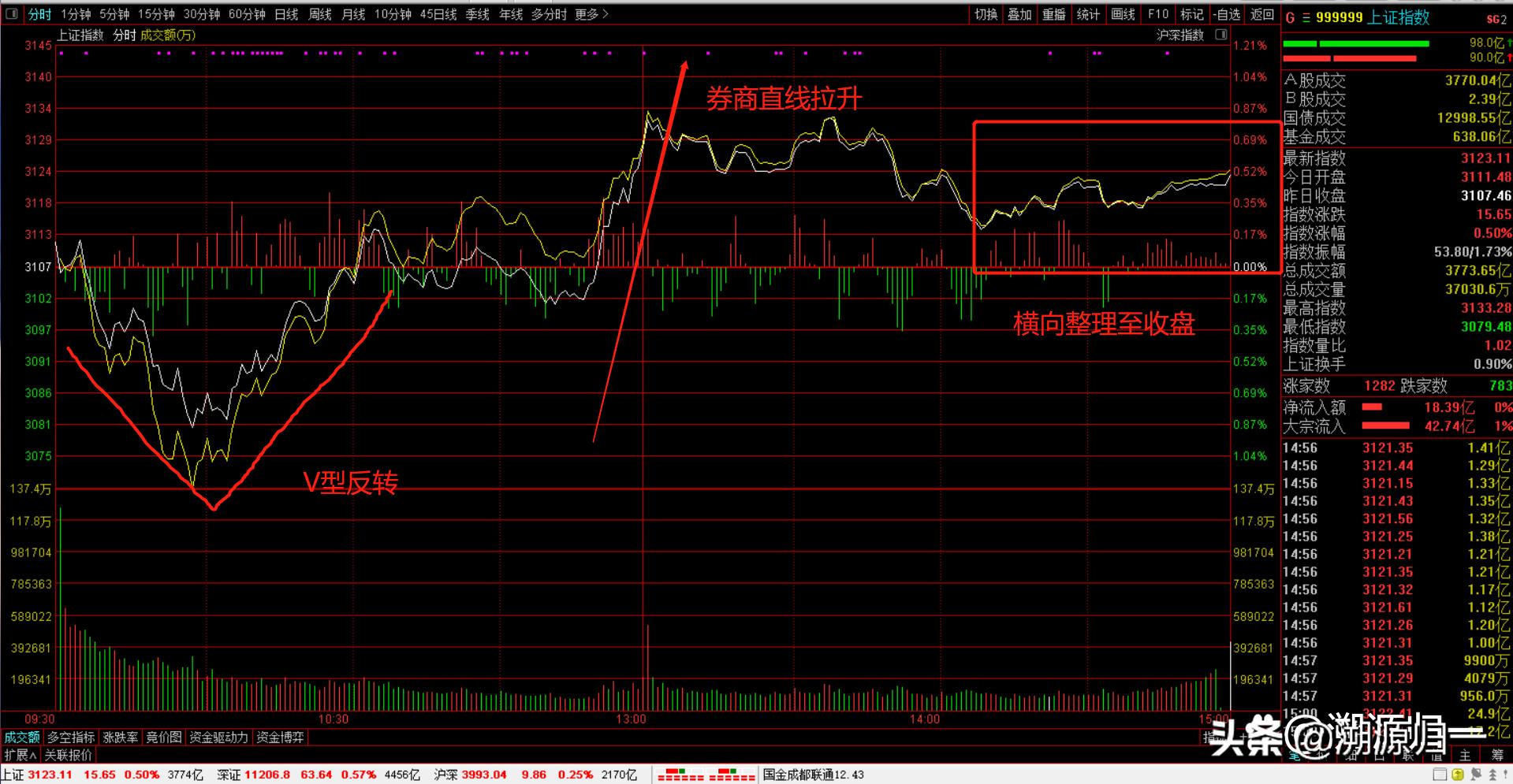Click the 999999 index code
This screenshot has height=784, width=1513.
[x=1339, y=17]
